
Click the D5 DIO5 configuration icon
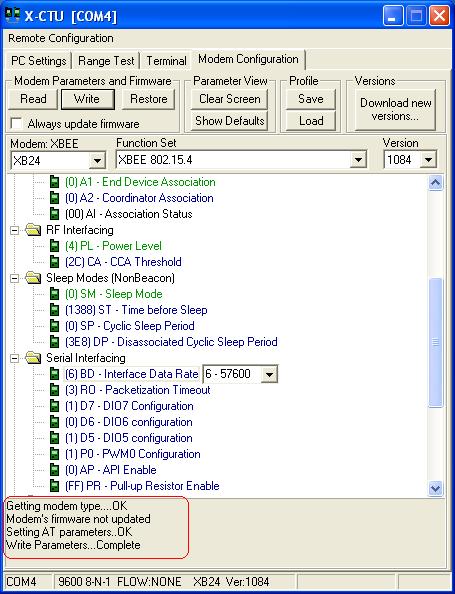click(55, 438)
